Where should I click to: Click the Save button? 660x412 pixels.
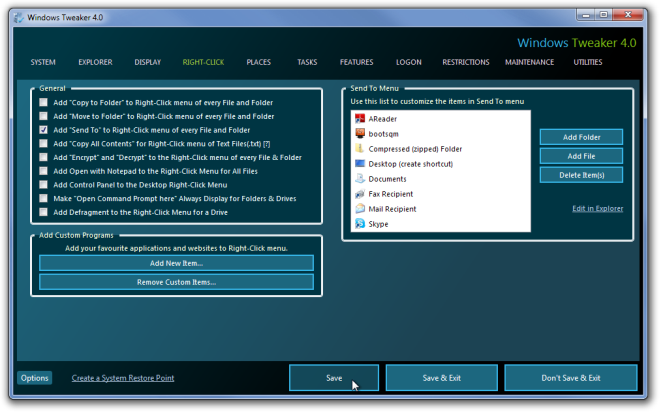point(334,378)
